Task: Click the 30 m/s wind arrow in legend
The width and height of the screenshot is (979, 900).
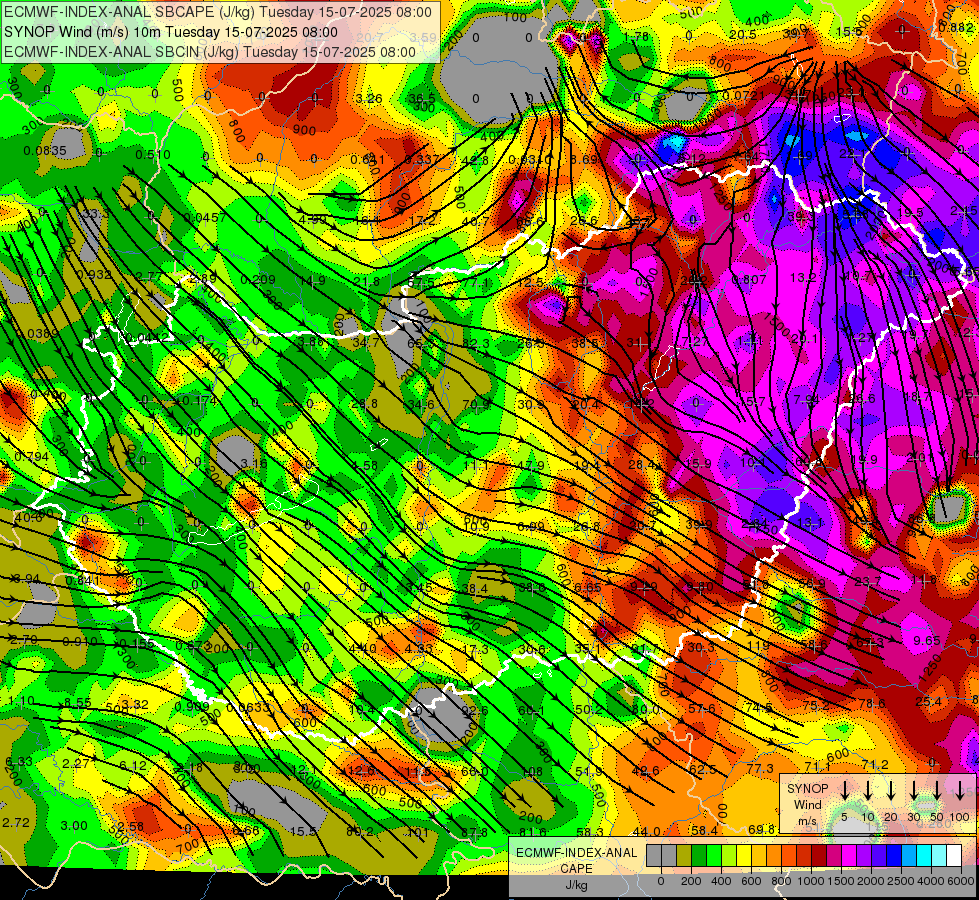Action: click(913, 790)
